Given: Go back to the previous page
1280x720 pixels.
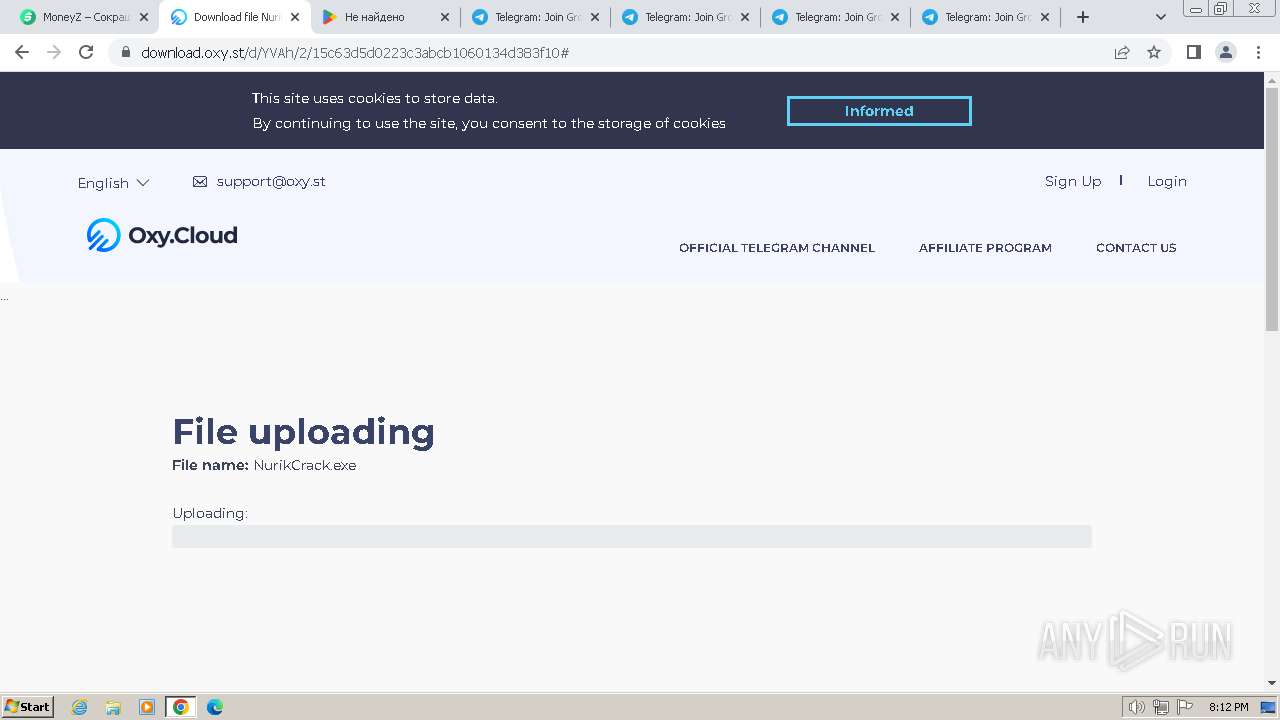Looking at the screenshot, I should pyautogui.click(x=22, y=52).
